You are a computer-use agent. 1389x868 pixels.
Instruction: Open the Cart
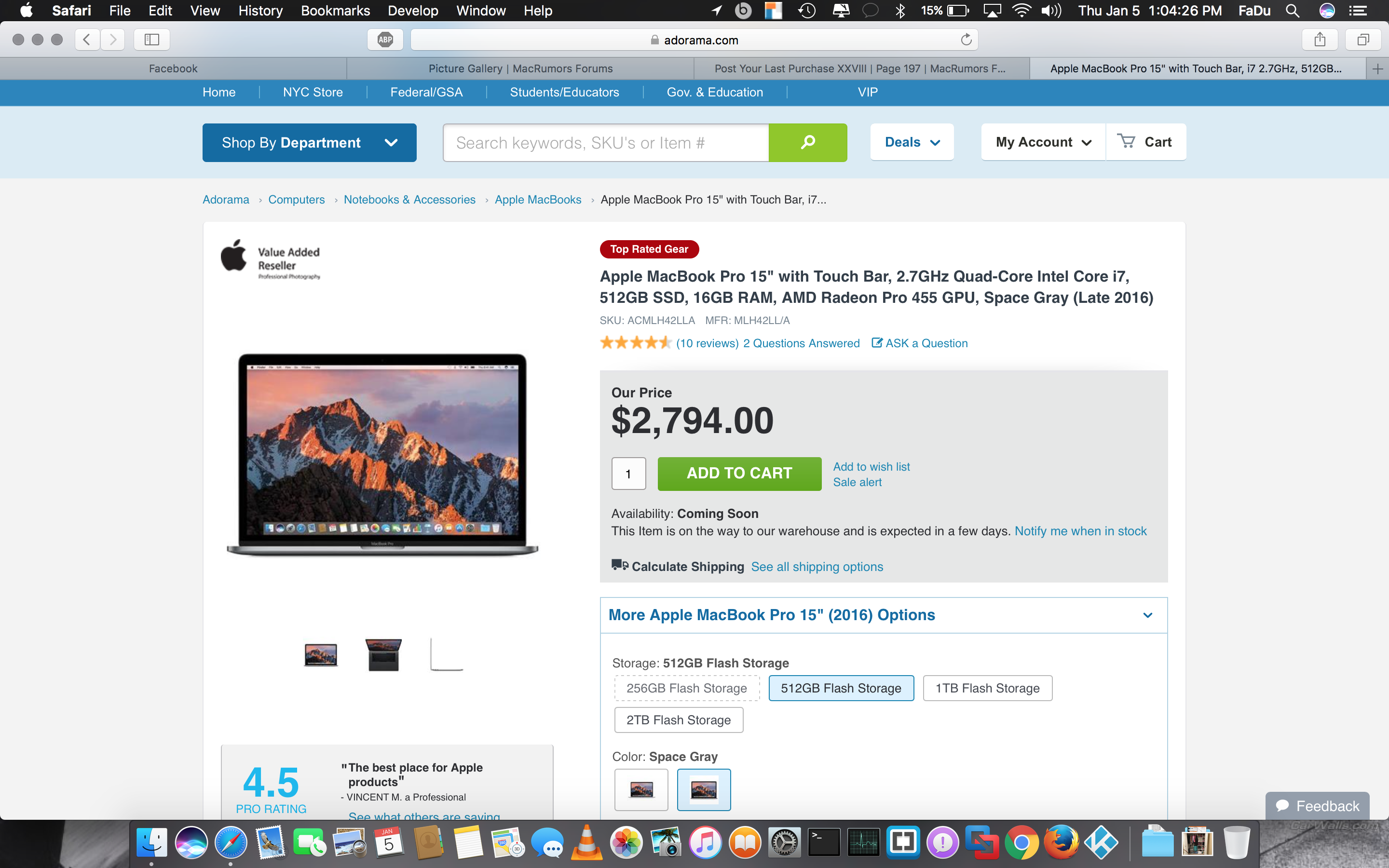tap(1145, 142)
